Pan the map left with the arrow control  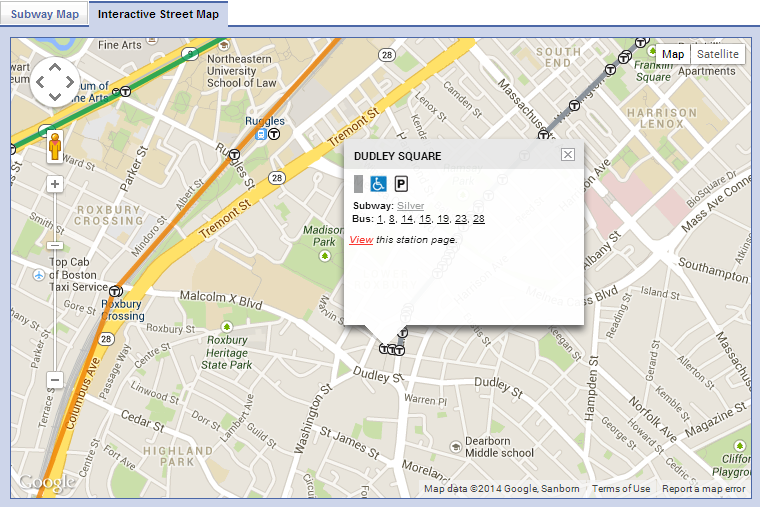click(x=40, y=82)
